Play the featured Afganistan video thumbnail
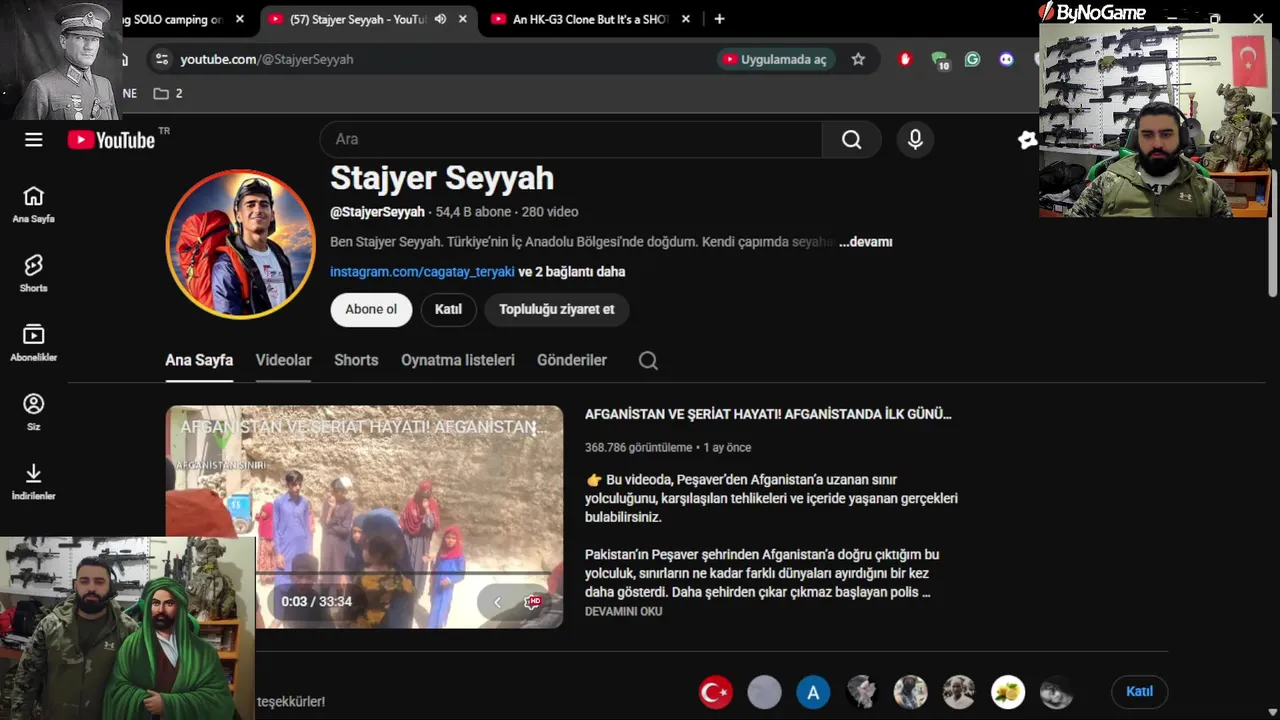The image size is (1280, 720). point(364,517)
